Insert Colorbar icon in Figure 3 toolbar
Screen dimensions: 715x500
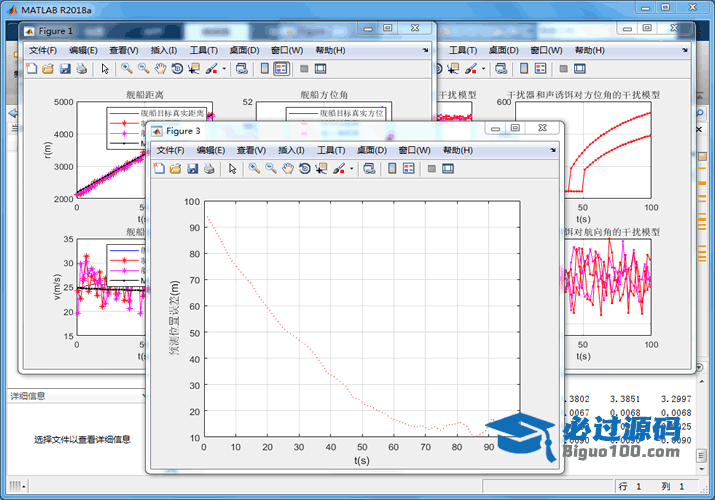[x=392, y=169]
